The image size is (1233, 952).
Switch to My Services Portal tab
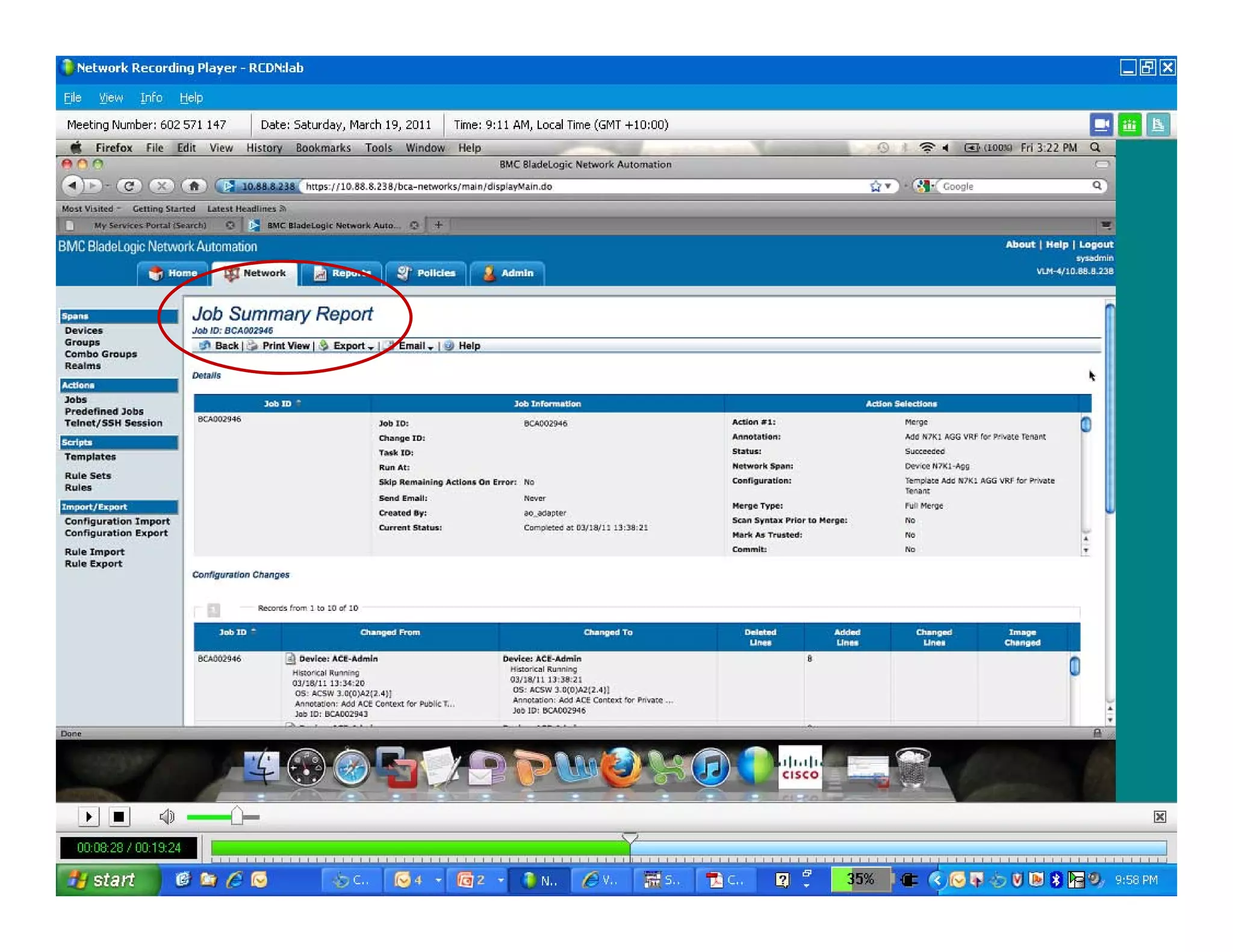pos(149,226)
